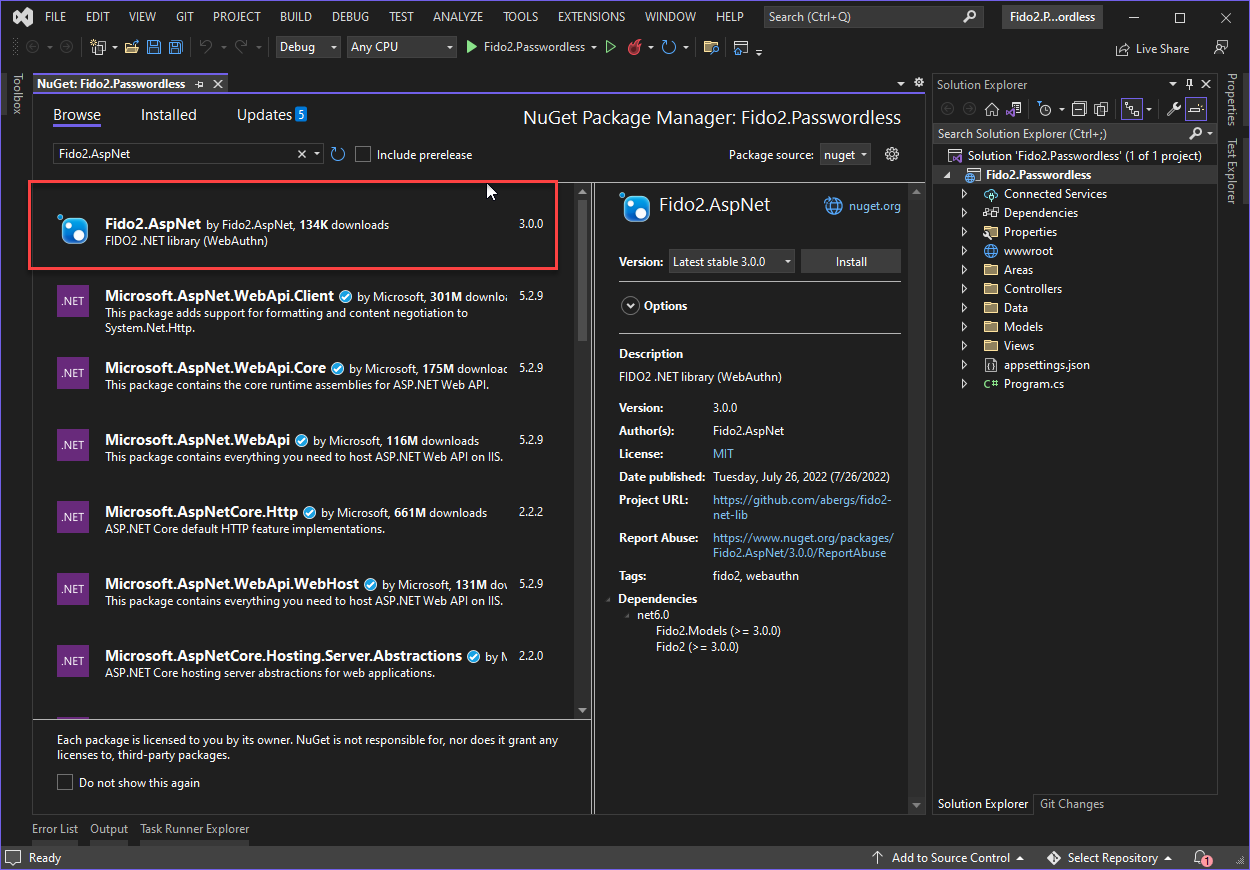Viewport: 1250px width, 870px height.
Task: Switch to the Installed tab
Action: (168, 115)
